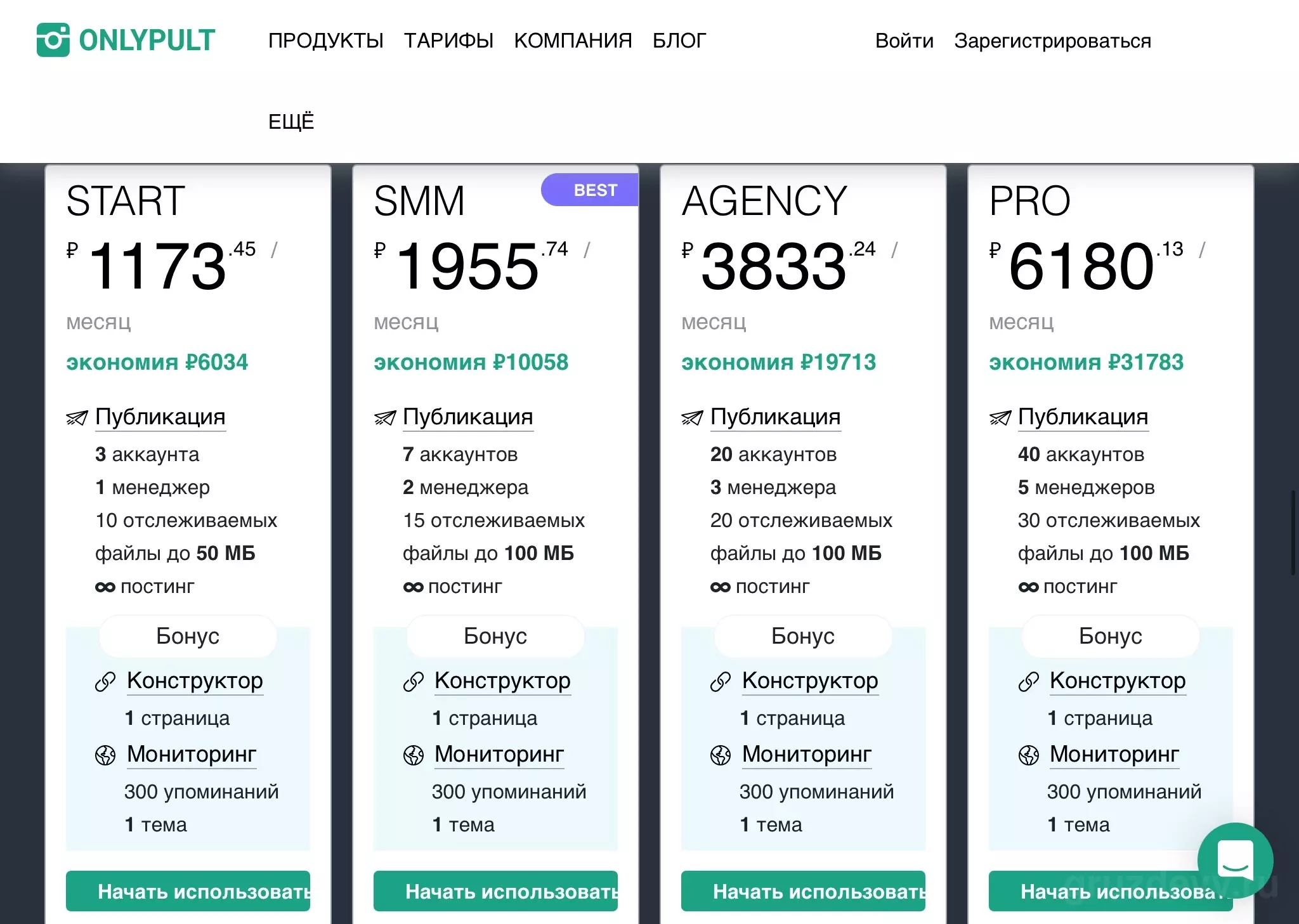Open Конструктор link in SMM plan
This screenshot has height=924, width=1299.
tap(502, 681)
